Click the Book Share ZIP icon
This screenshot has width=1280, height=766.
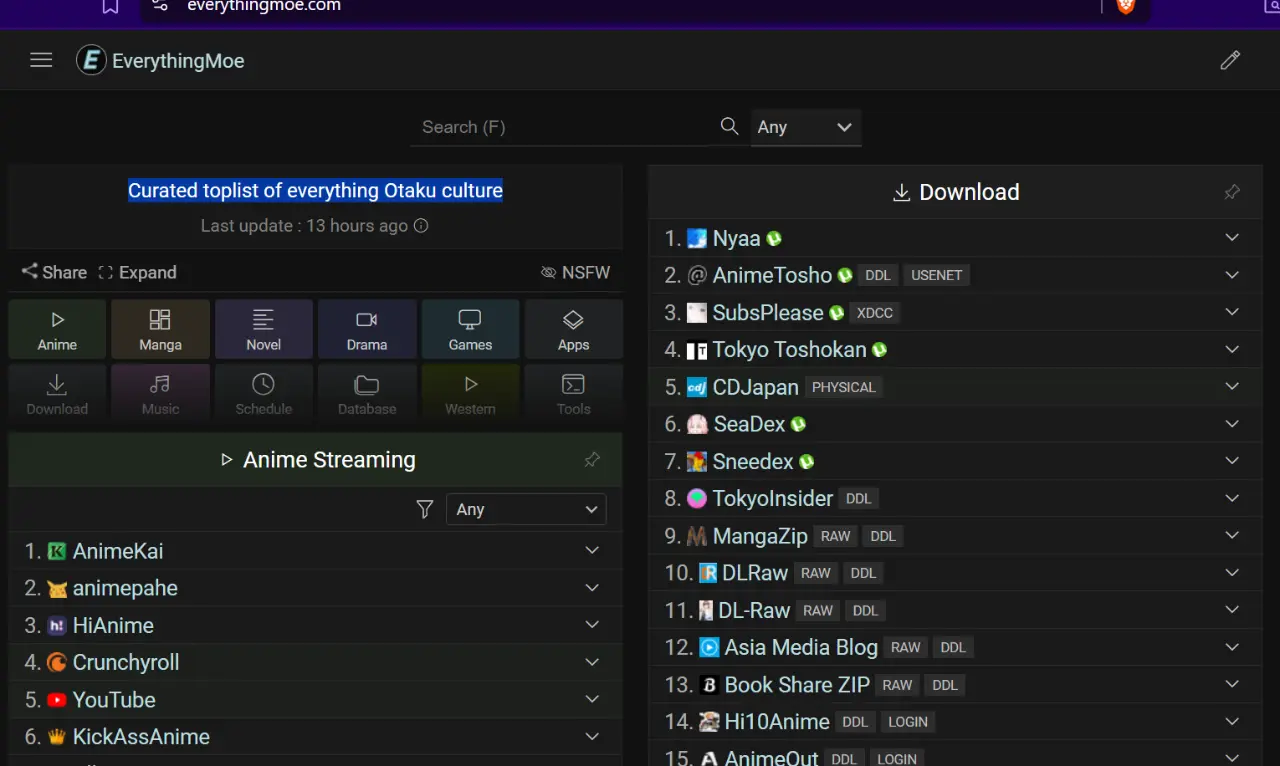709,685
